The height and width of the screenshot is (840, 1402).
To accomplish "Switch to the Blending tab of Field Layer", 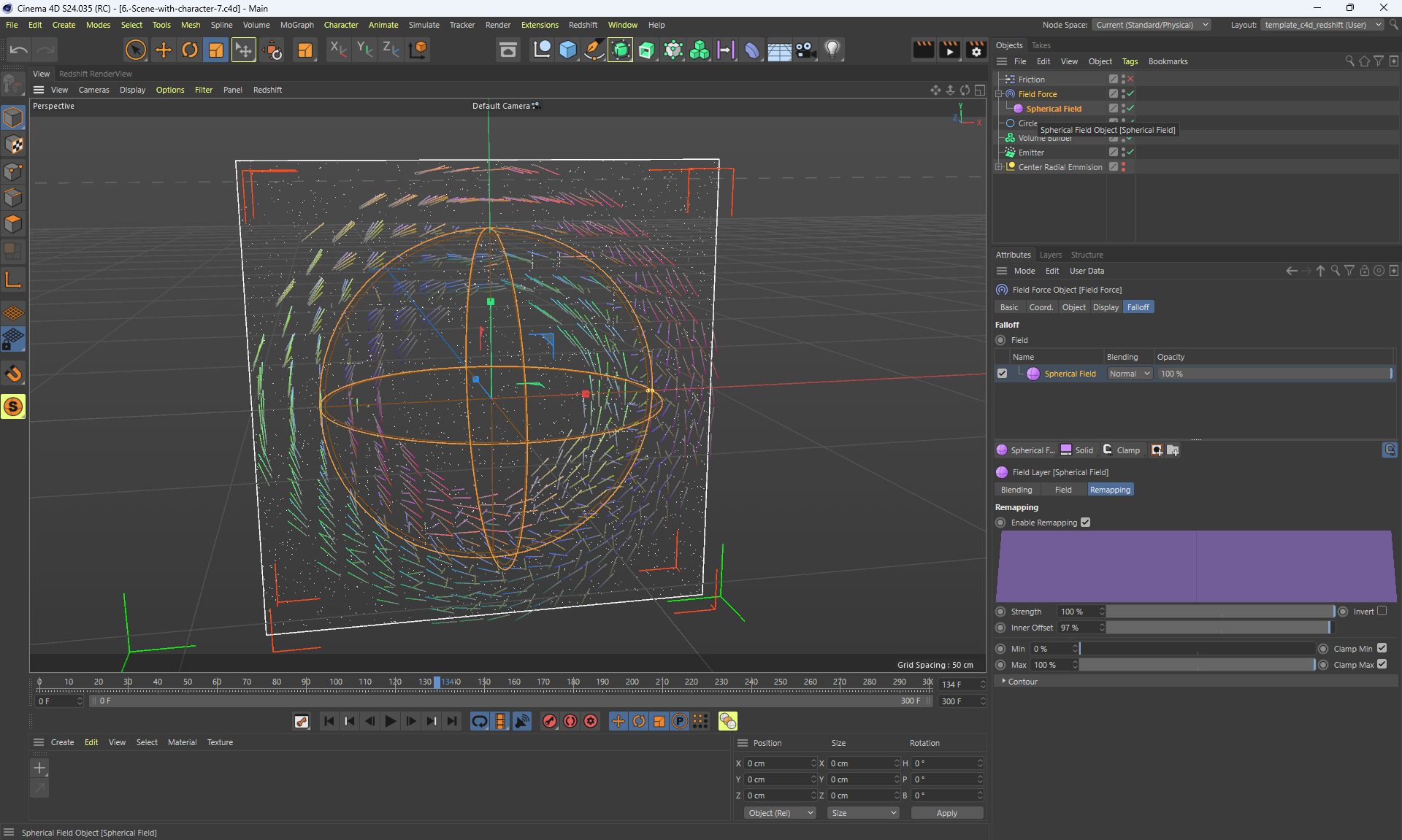I will (1016, 490).
